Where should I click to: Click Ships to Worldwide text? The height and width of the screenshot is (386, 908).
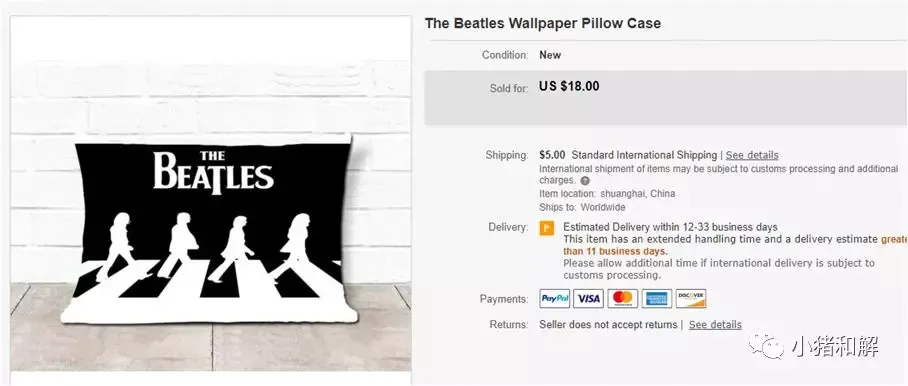582,207
